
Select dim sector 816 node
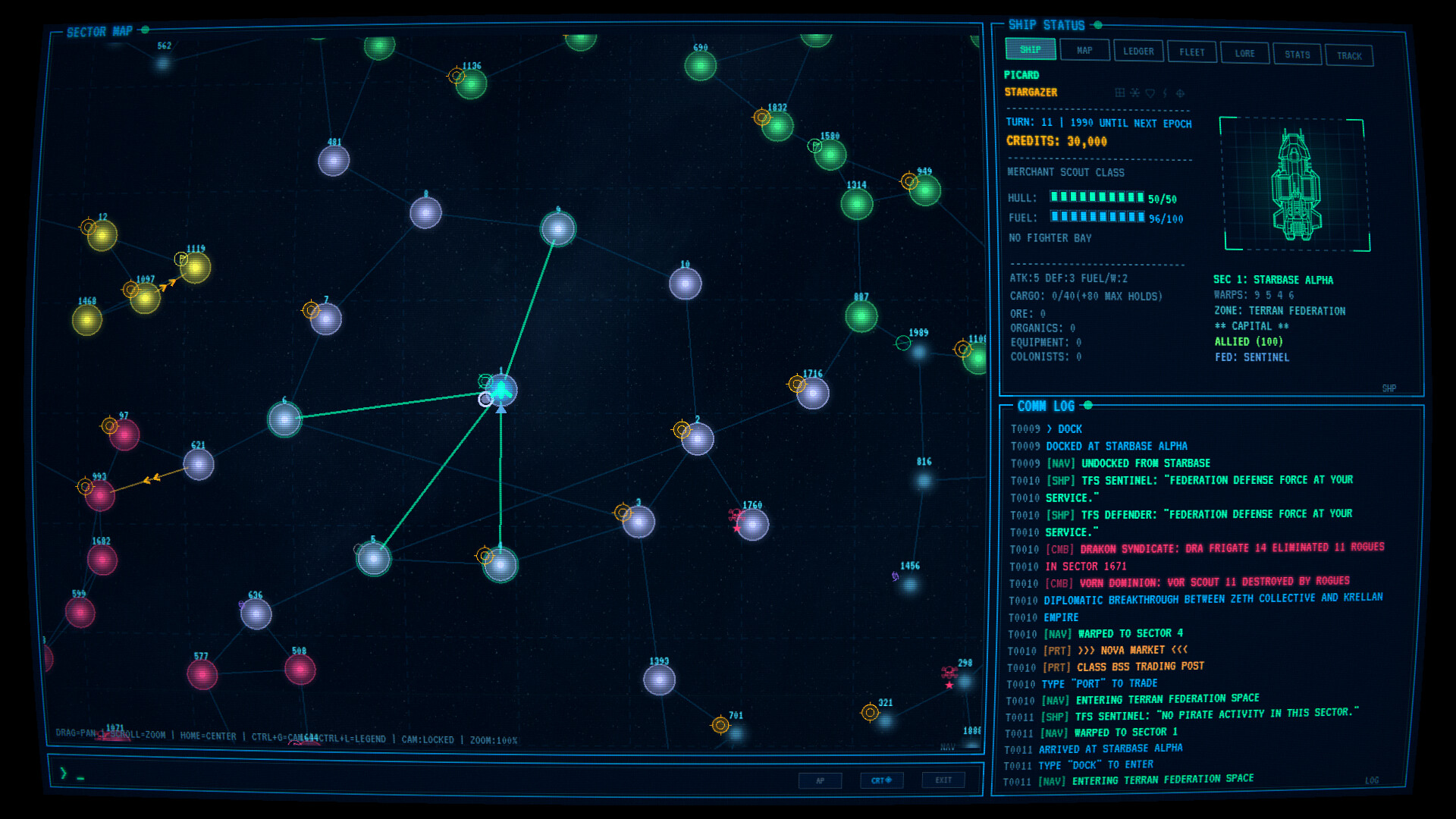point(924,480)
